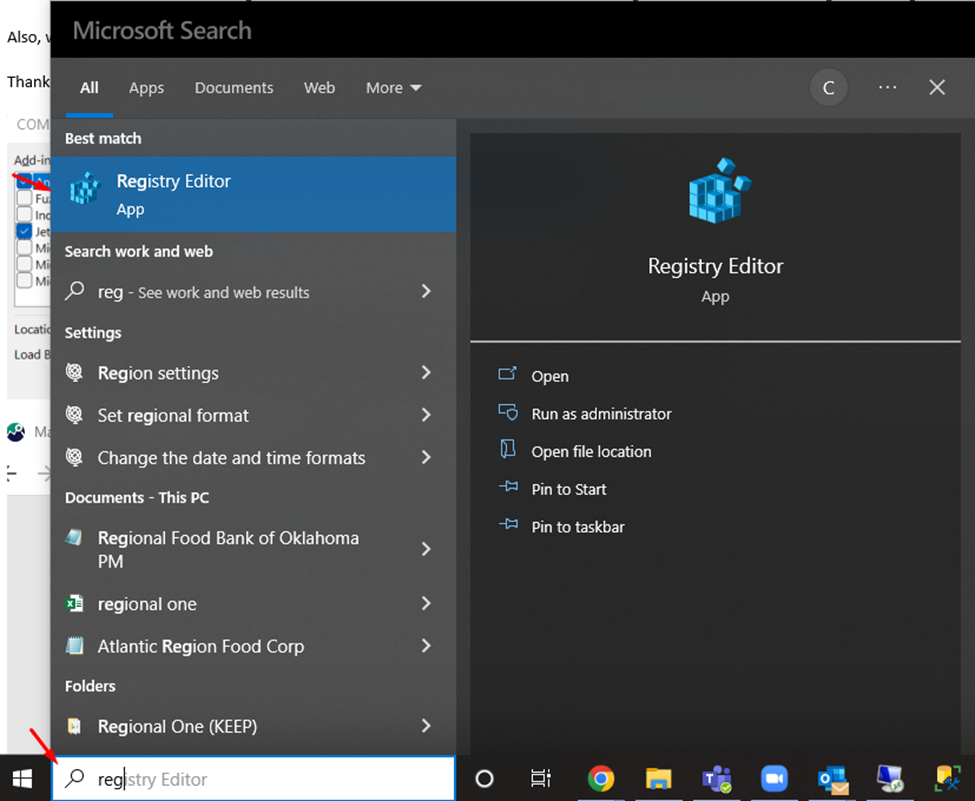Click the Pin to taskbar pin icon
The image size is (975, 801).
[508, 525]
